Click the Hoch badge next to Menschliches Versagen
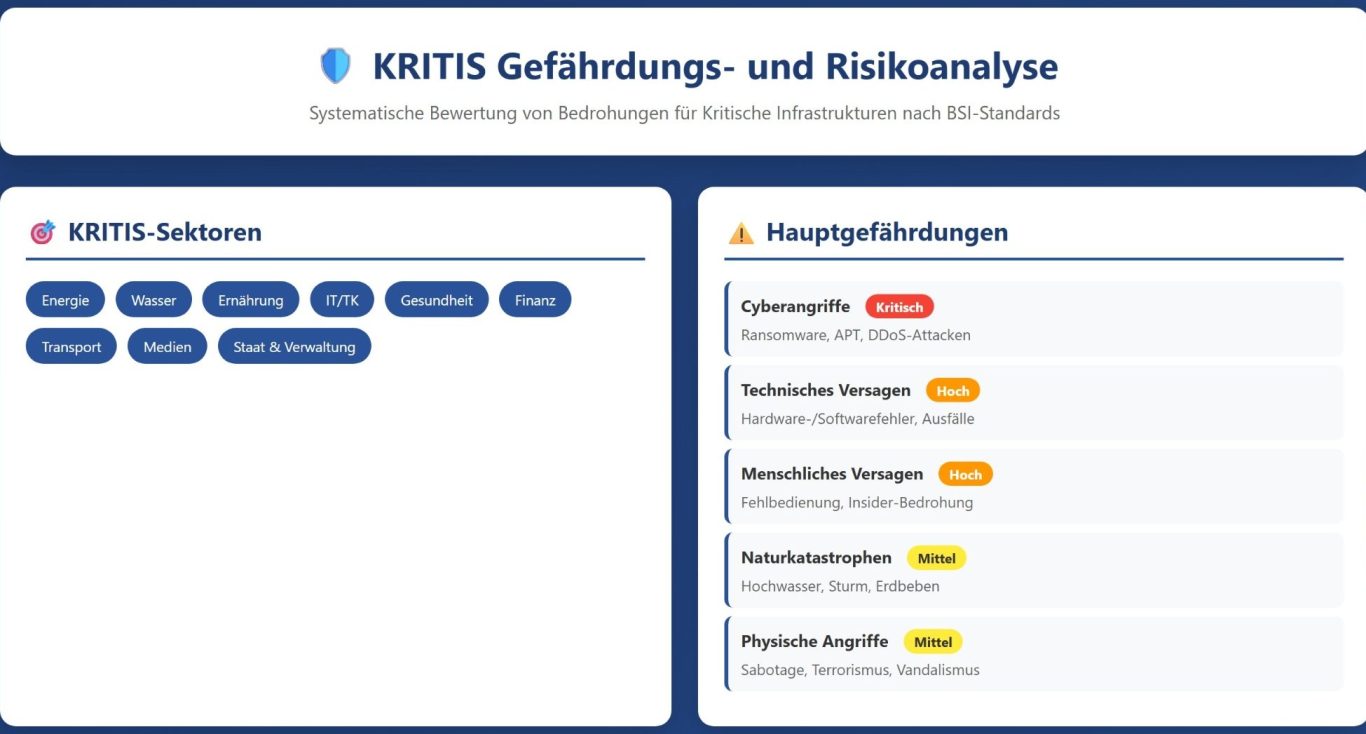The width and height of the screenshot is (1366, 734). pos(965,475)
